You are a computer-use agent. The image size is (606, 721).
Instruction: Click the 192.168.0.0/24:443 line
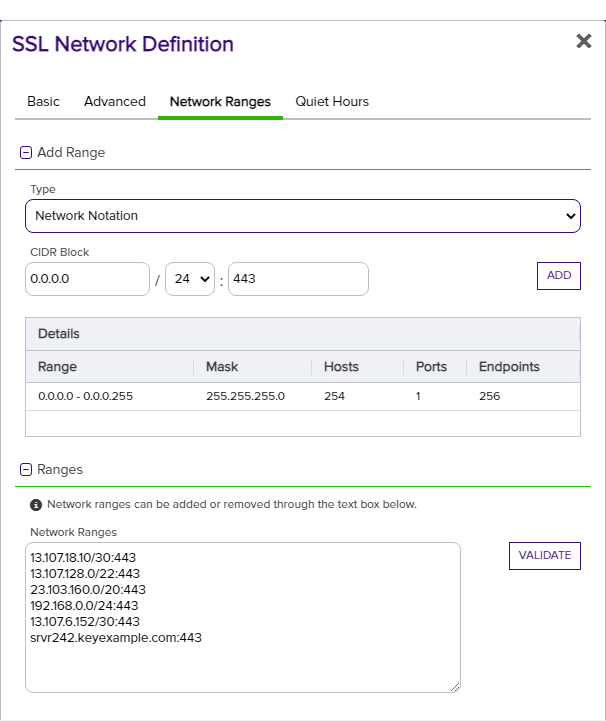[x=84, y=606]
